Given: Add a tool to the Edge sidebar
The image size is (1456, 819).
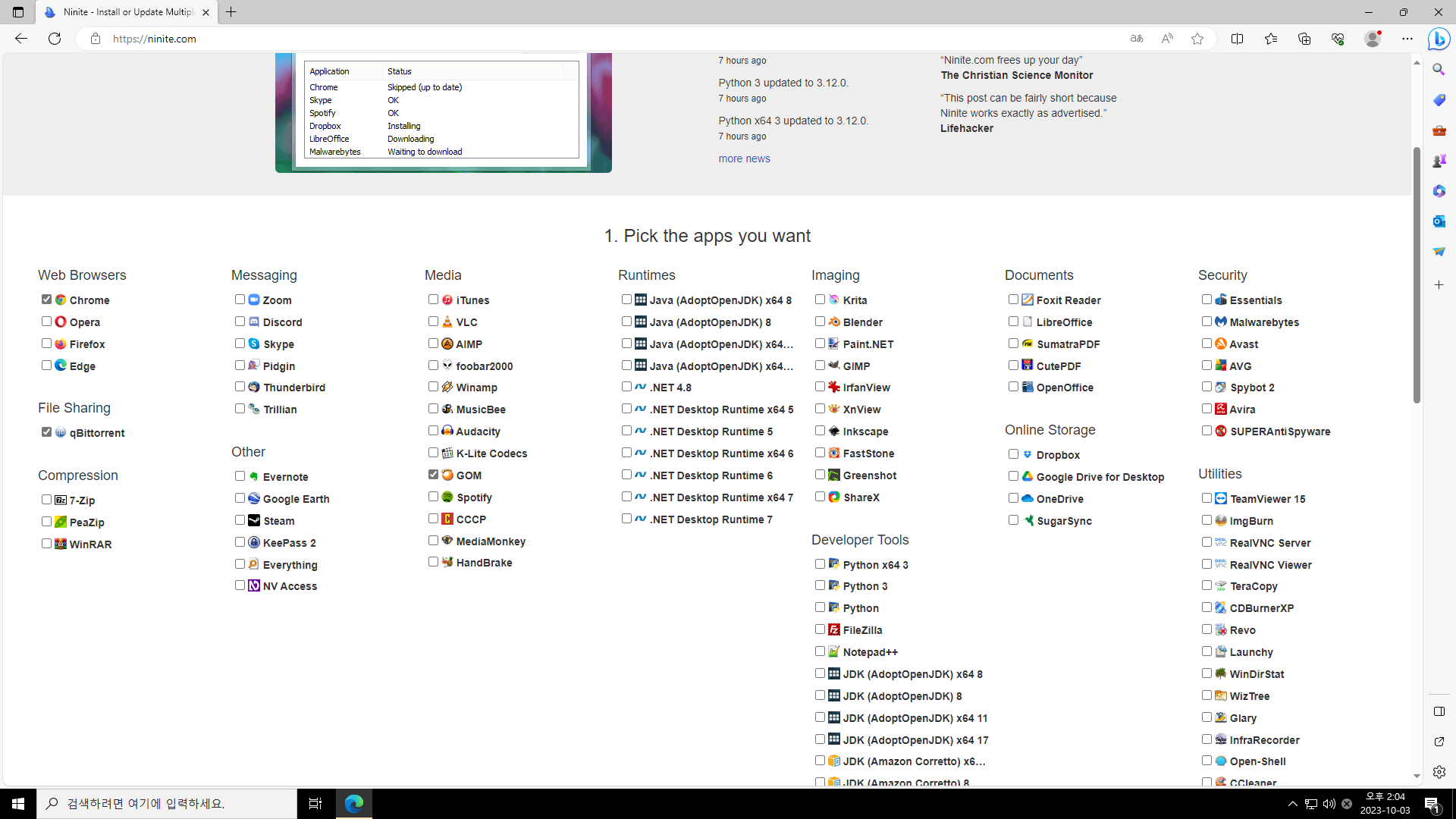Looking at the screenshot, I should [1439, 285].
